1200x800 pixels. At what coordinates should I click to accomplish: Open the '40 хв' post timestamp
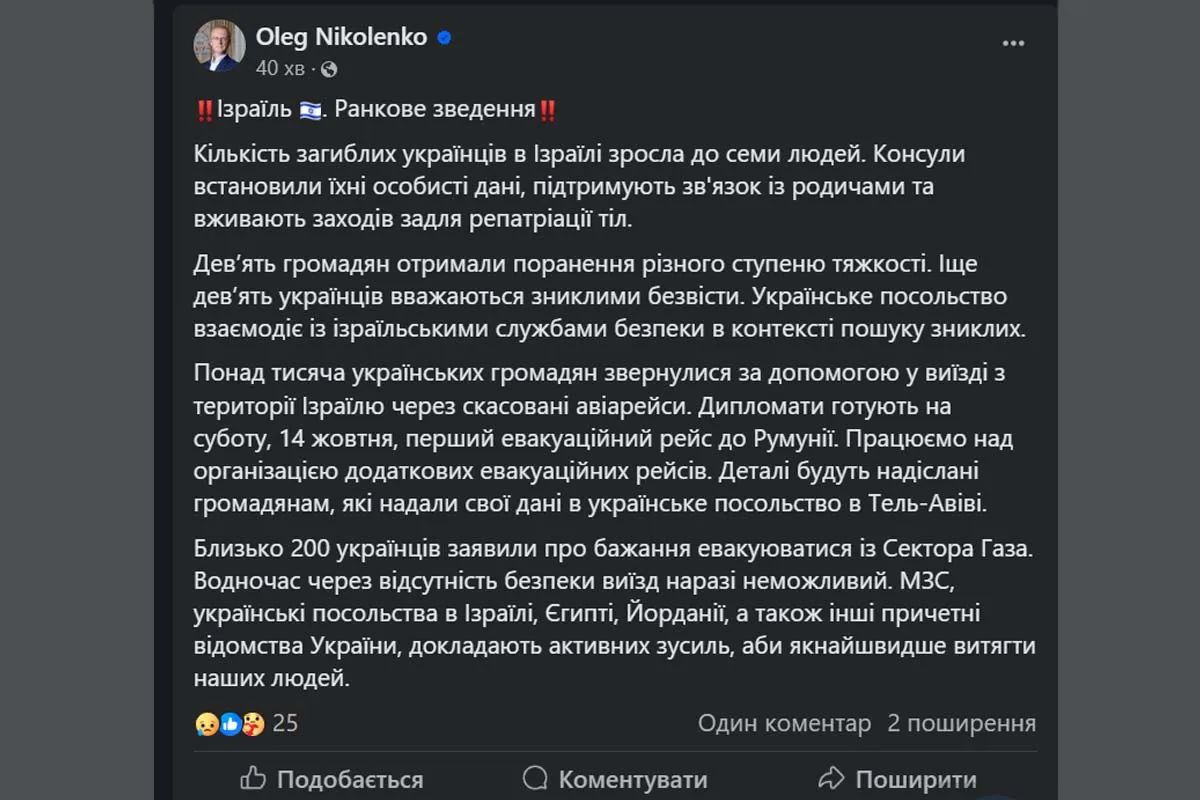click(280, 69)
